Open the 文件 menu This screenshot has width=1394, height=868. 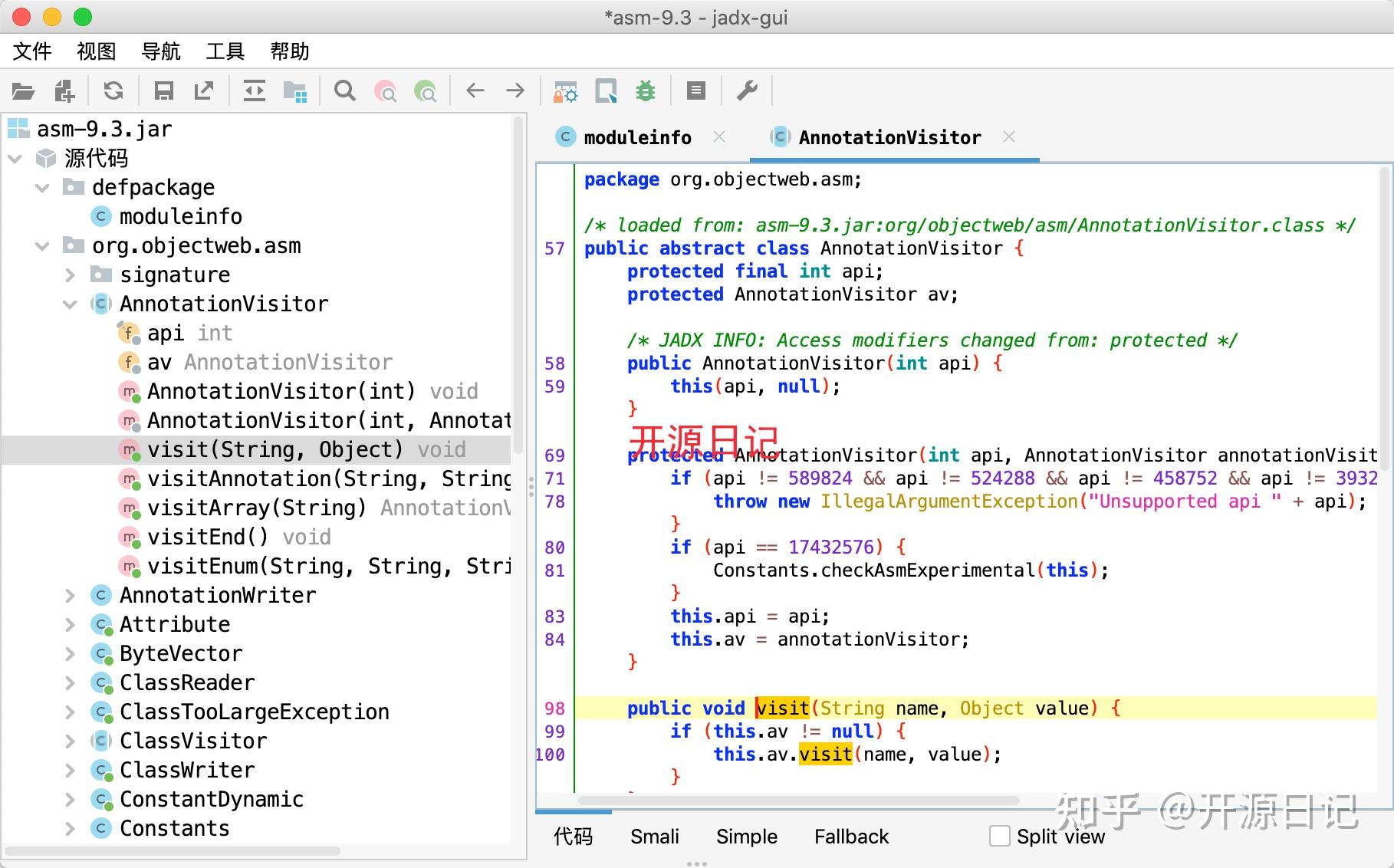(x=32, y=51)
